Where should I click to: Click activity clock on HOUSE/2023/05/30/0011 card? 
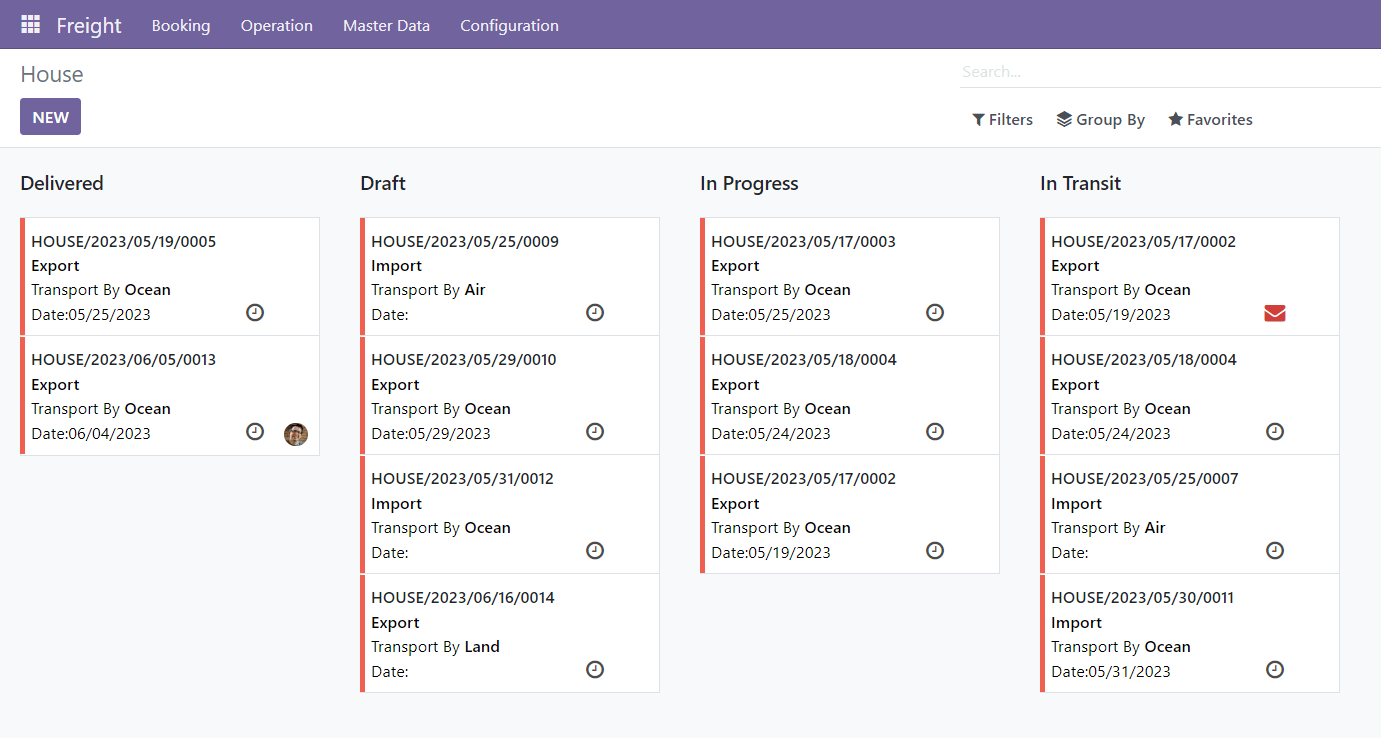(x=1275, y=670)
